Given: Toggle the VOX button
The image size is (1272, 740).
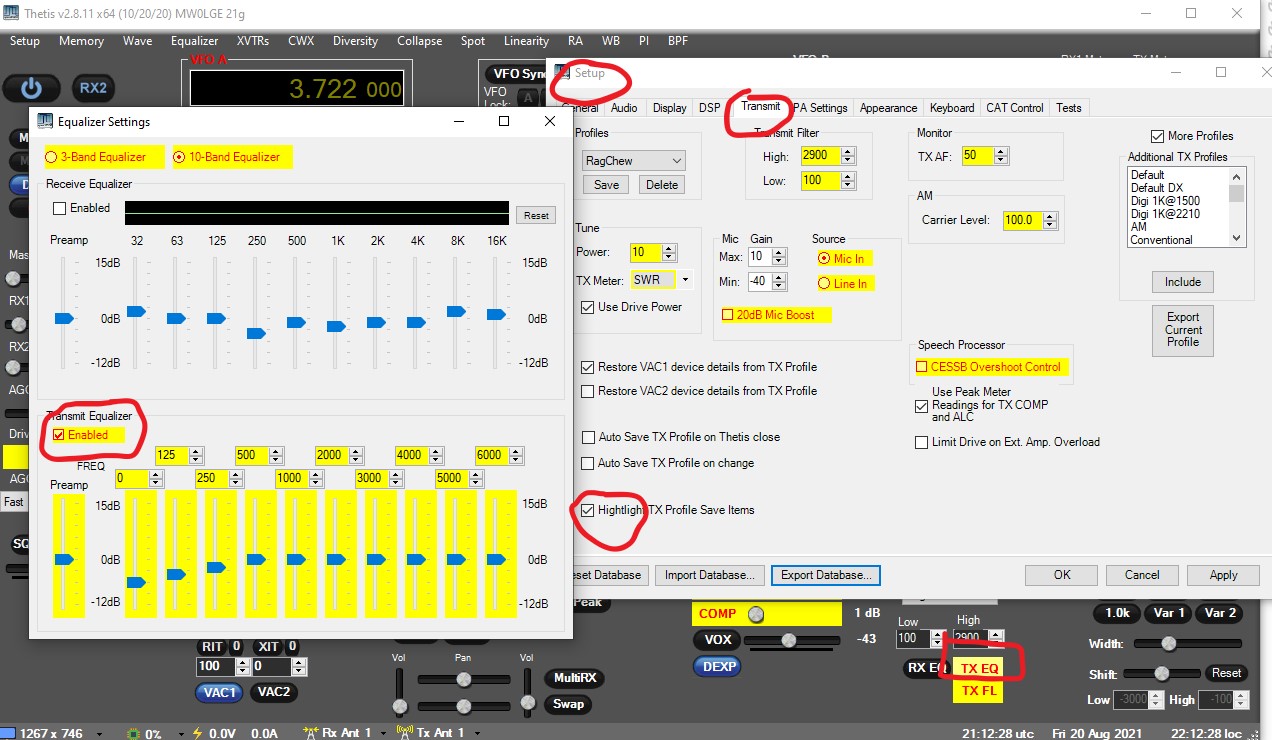Looking at the screenshot, I should (717, 640).
